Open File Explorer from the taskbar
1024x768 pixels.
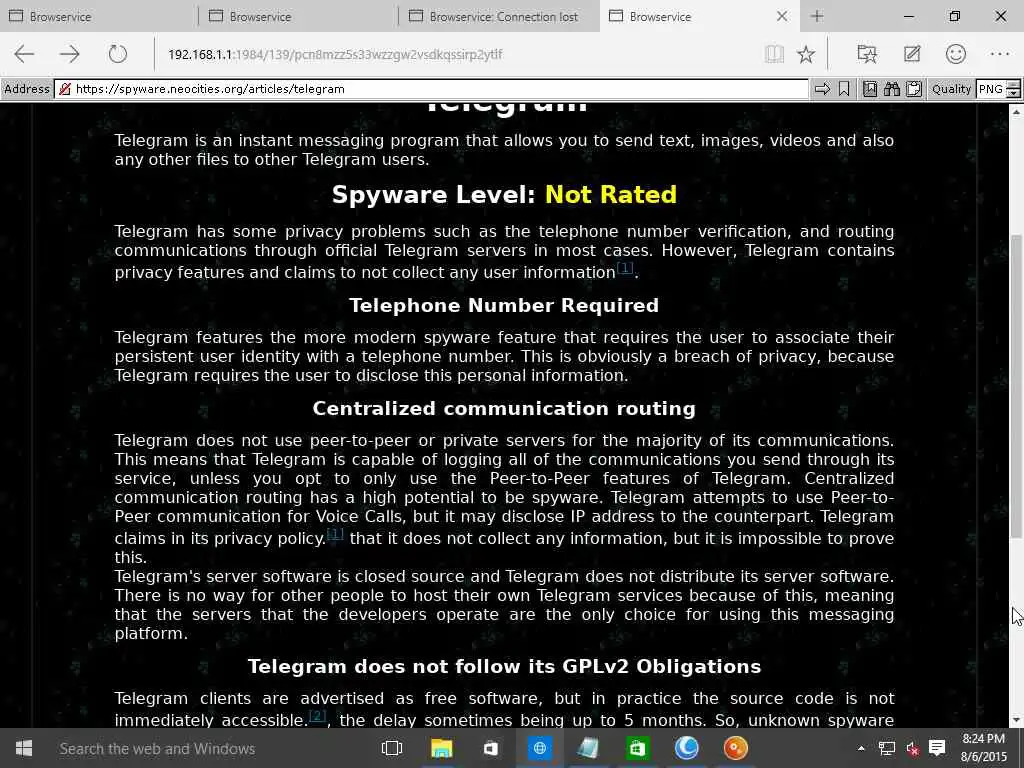(441, 748)
